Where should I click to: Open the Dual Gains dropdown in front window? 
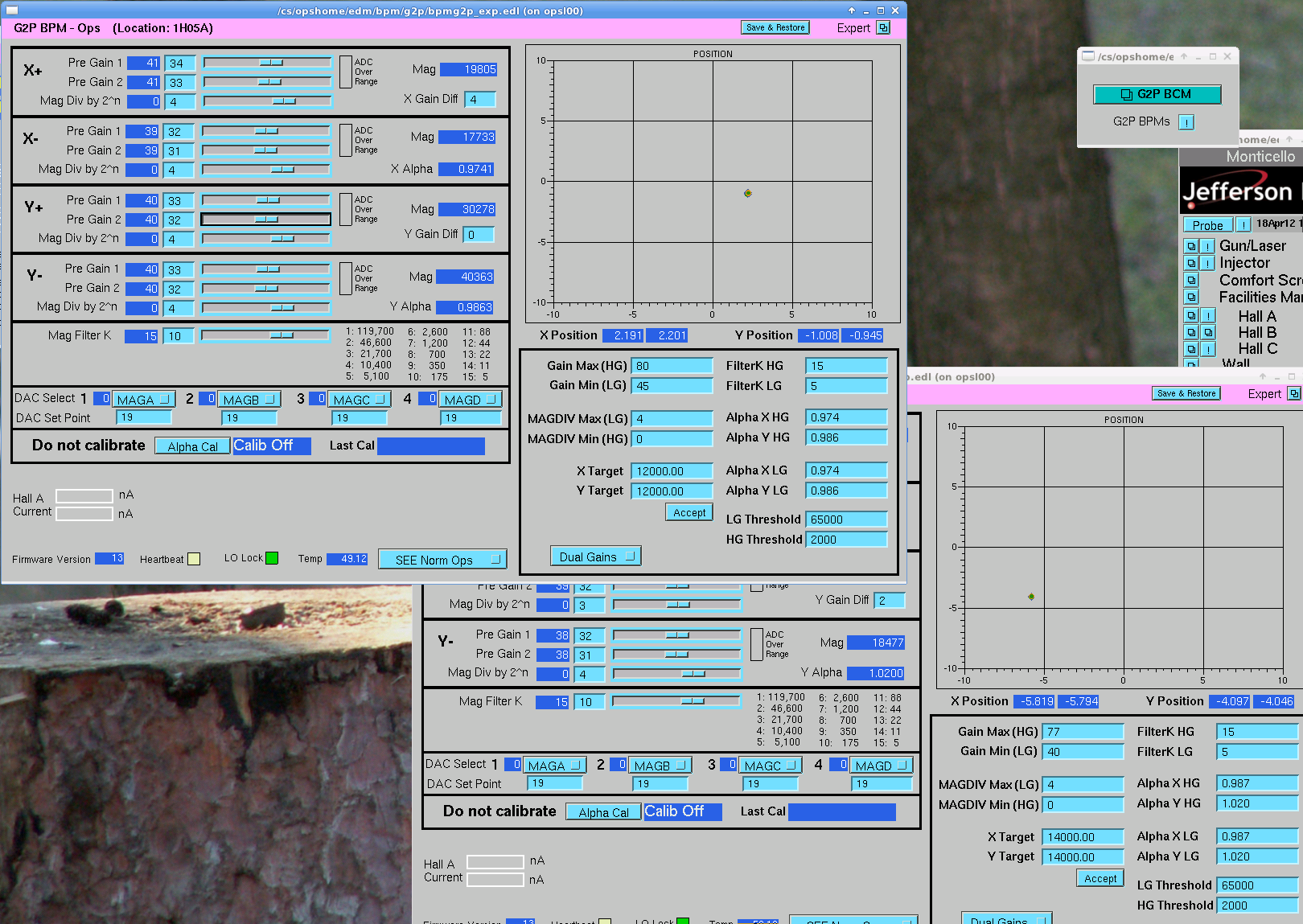(596, 556)
